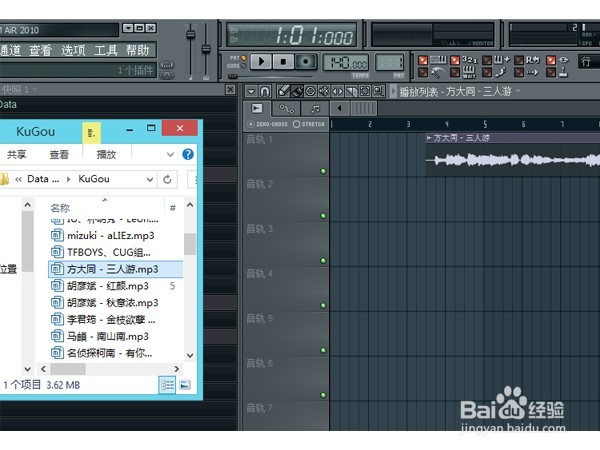Image resolution: width=600 pixels, height=450 pixels.
Task: Select the Paint brush tool in playlist toolbar
Action: tap(297, 91)
